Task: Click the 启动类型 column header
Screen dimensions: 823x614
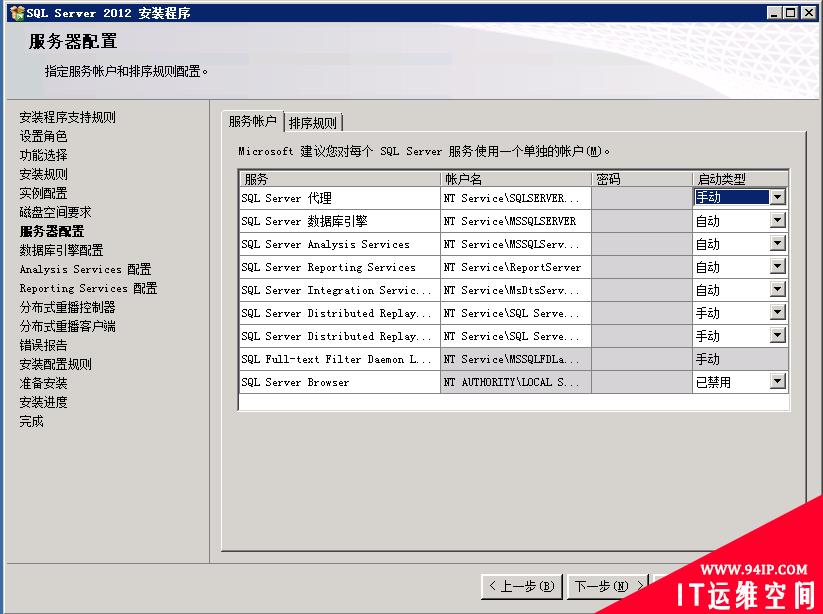Action: pyautogui.click(x=740, y=179)
